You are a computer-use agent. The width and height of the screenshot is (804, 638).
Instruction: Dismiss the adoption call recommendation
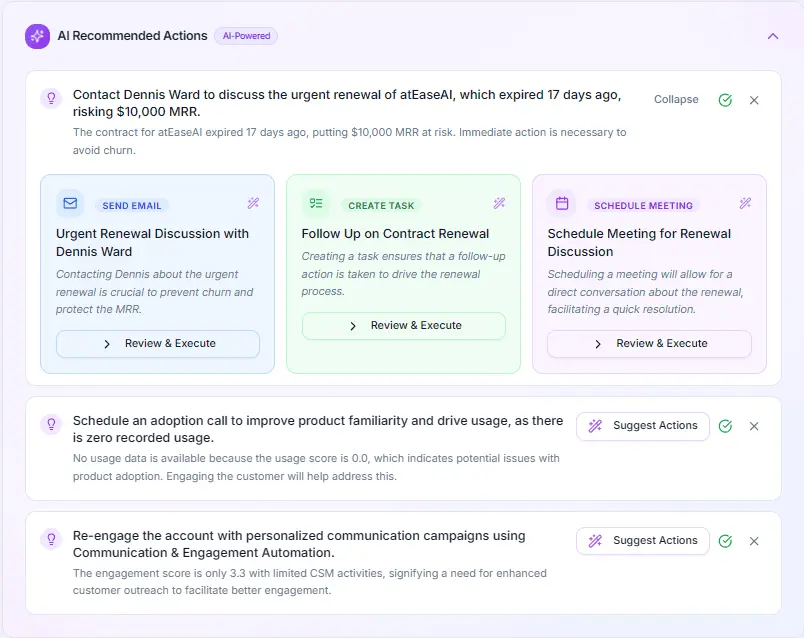[754, 426]
